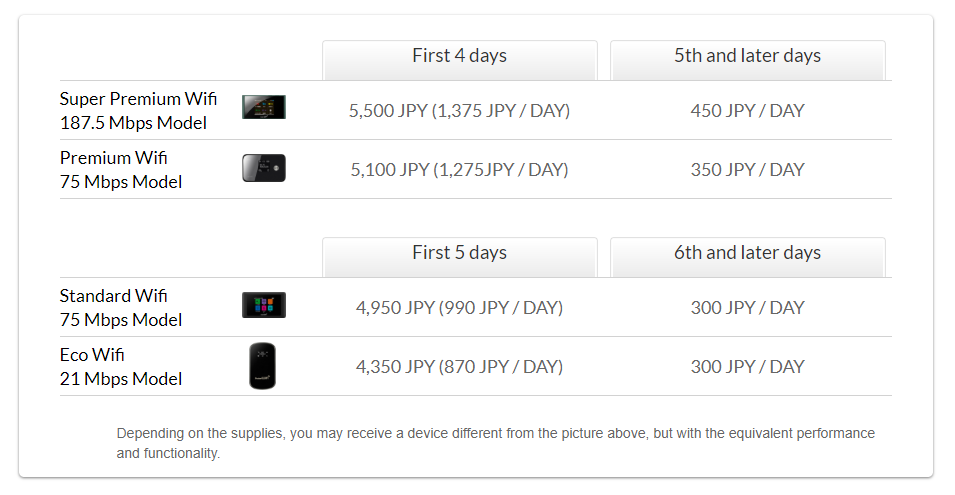Click the device supplies disclaimer text
The image size is (955, 495).
pyautogui.click(x=496, y=443)
